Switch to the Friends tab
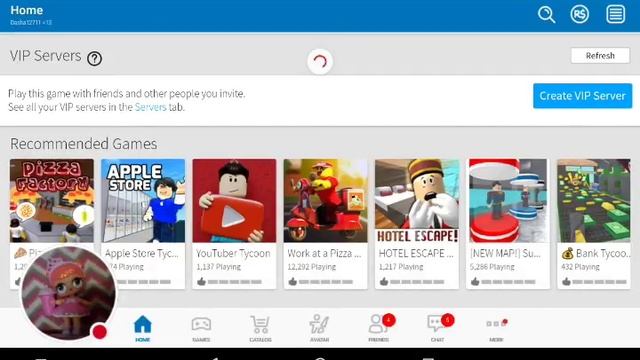Screen dimensions: 640x360 (x=380, y=328)
